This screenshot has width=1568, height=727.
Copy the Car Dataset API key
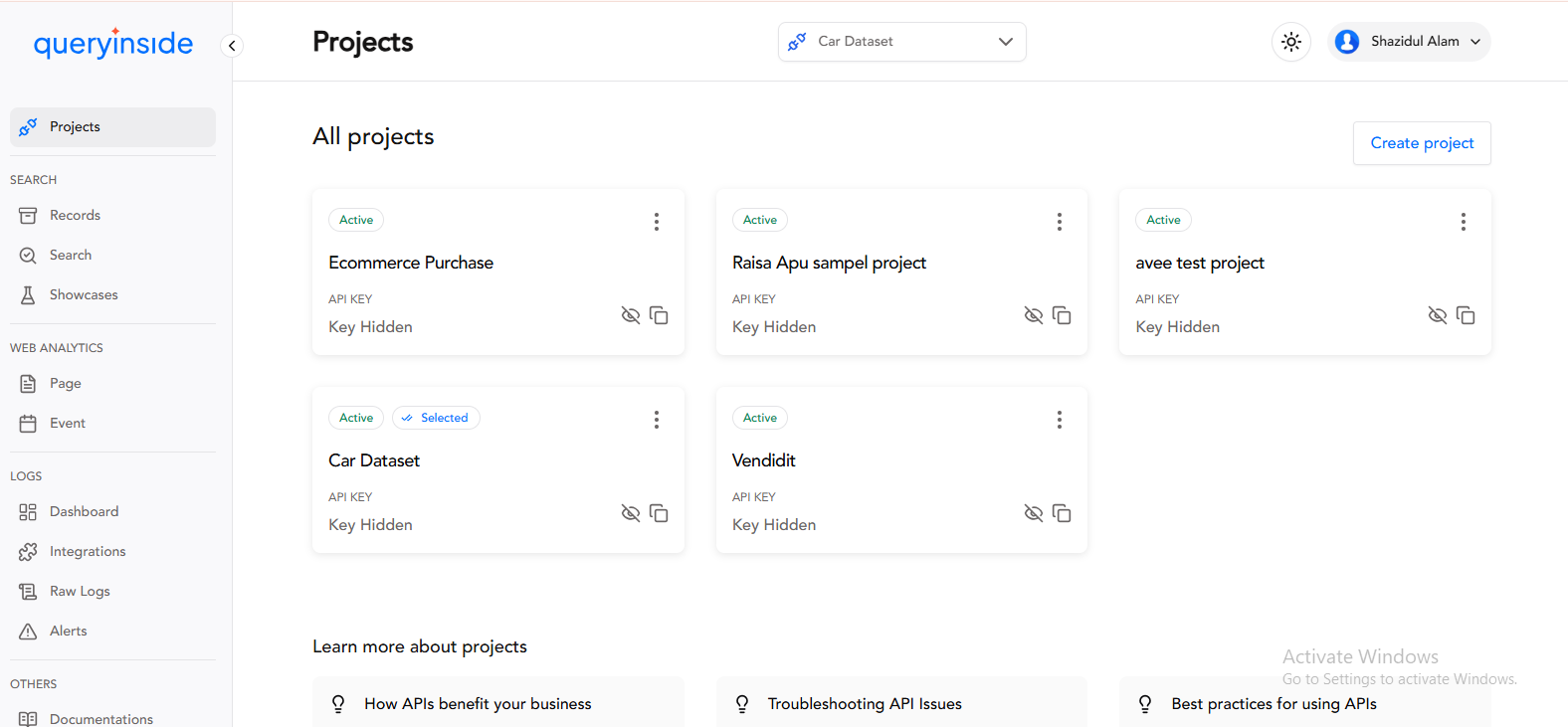(659, 513)
